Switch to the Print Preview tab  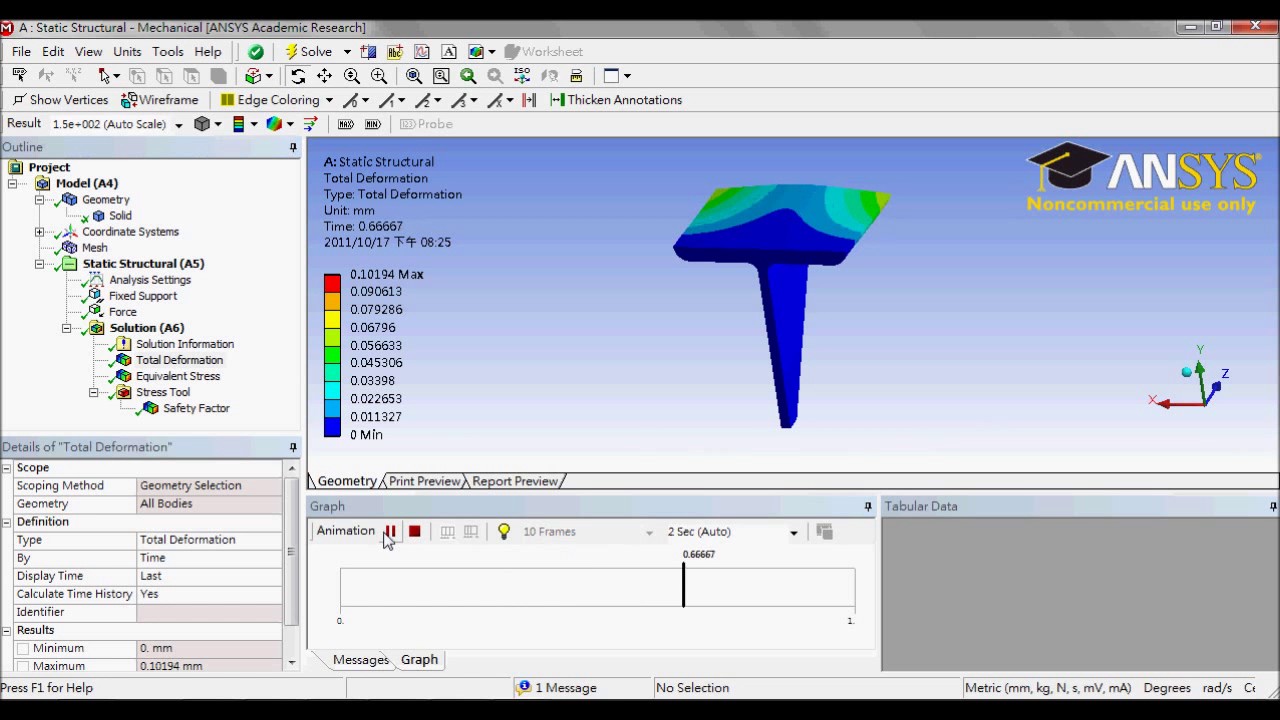point(425,481)
